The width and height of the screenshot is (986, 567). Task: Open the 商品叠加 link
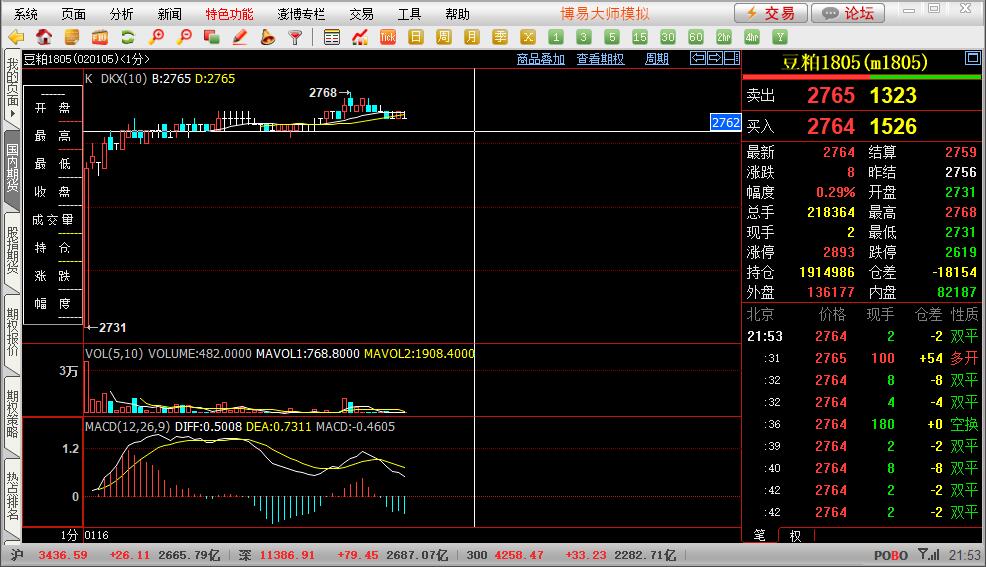coord(540,59)
